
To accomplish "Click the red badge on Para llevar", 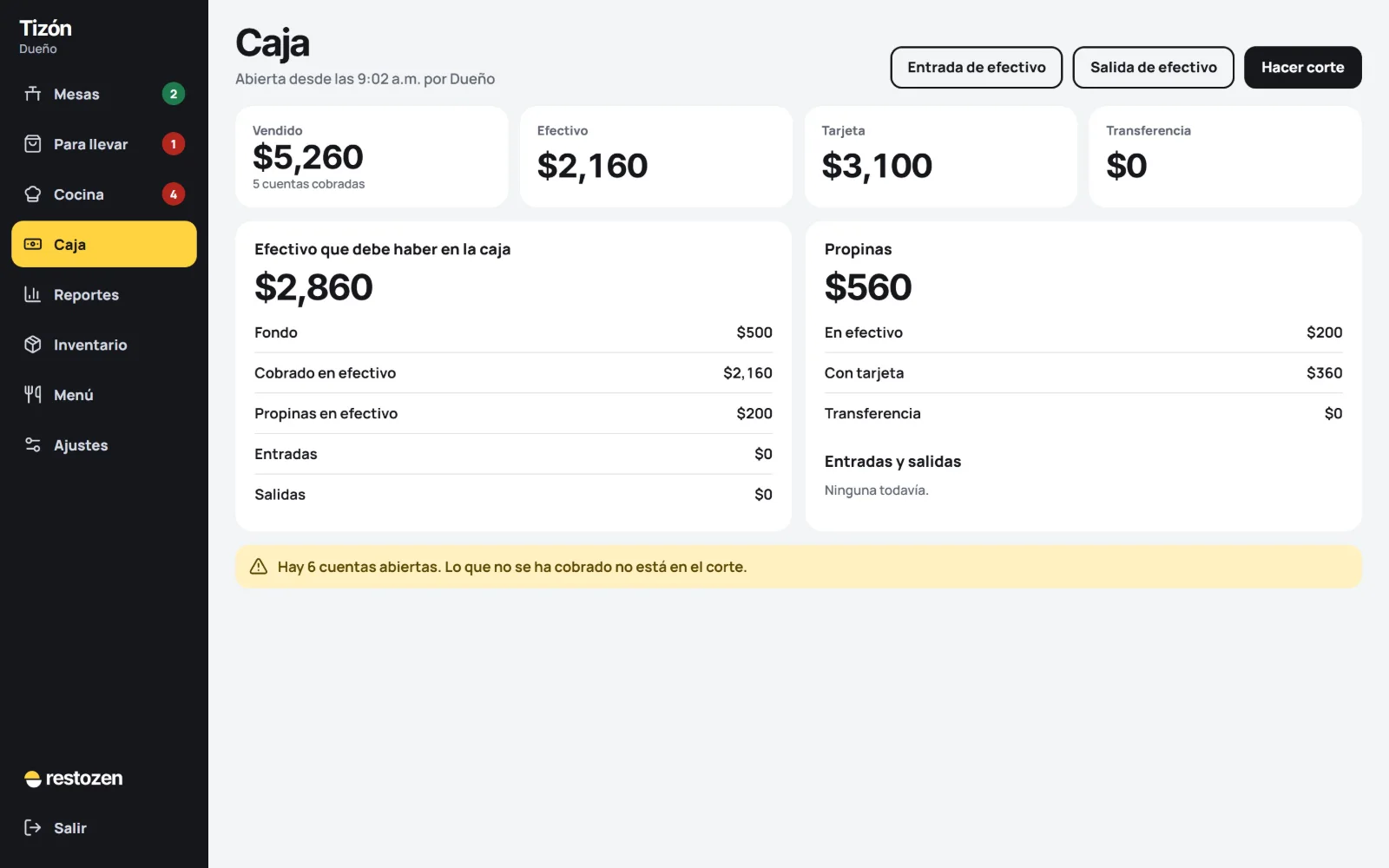I will [x=174, y=144].
